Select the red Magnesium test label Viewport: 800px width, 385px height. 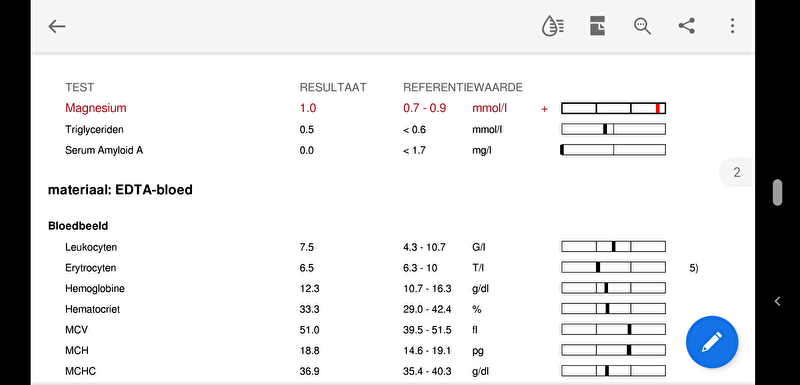click(x=96, y=108)
